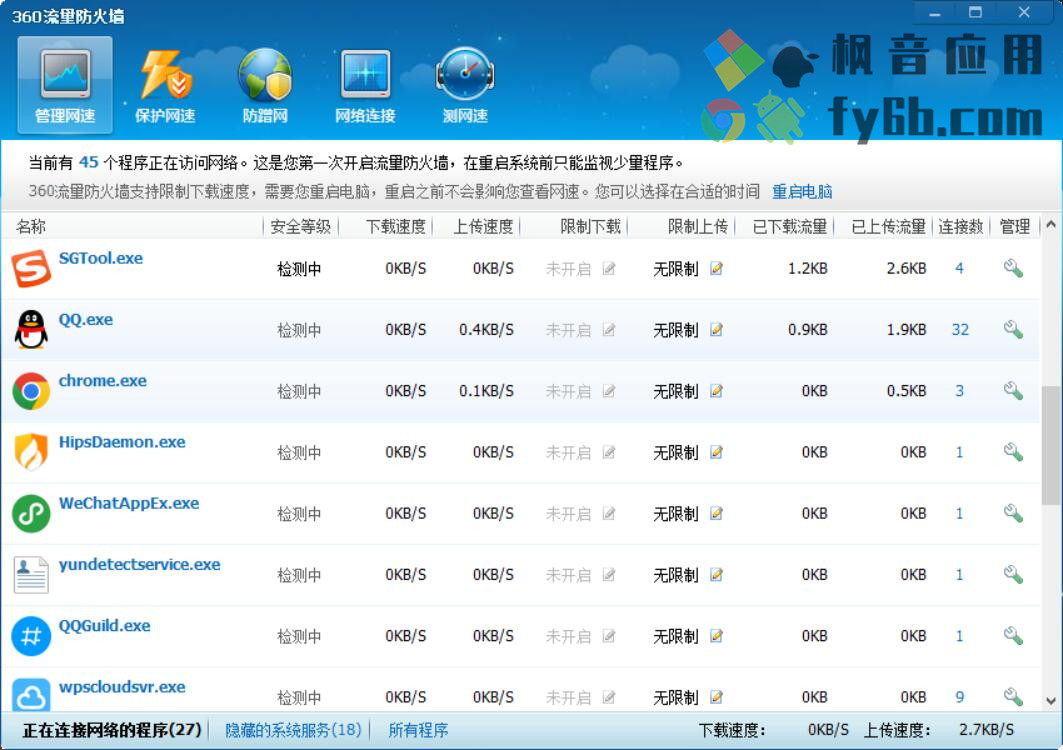Open manage wrench for chrome.exe
The width and height of the screenshot is (1063, 750).
1014,391
